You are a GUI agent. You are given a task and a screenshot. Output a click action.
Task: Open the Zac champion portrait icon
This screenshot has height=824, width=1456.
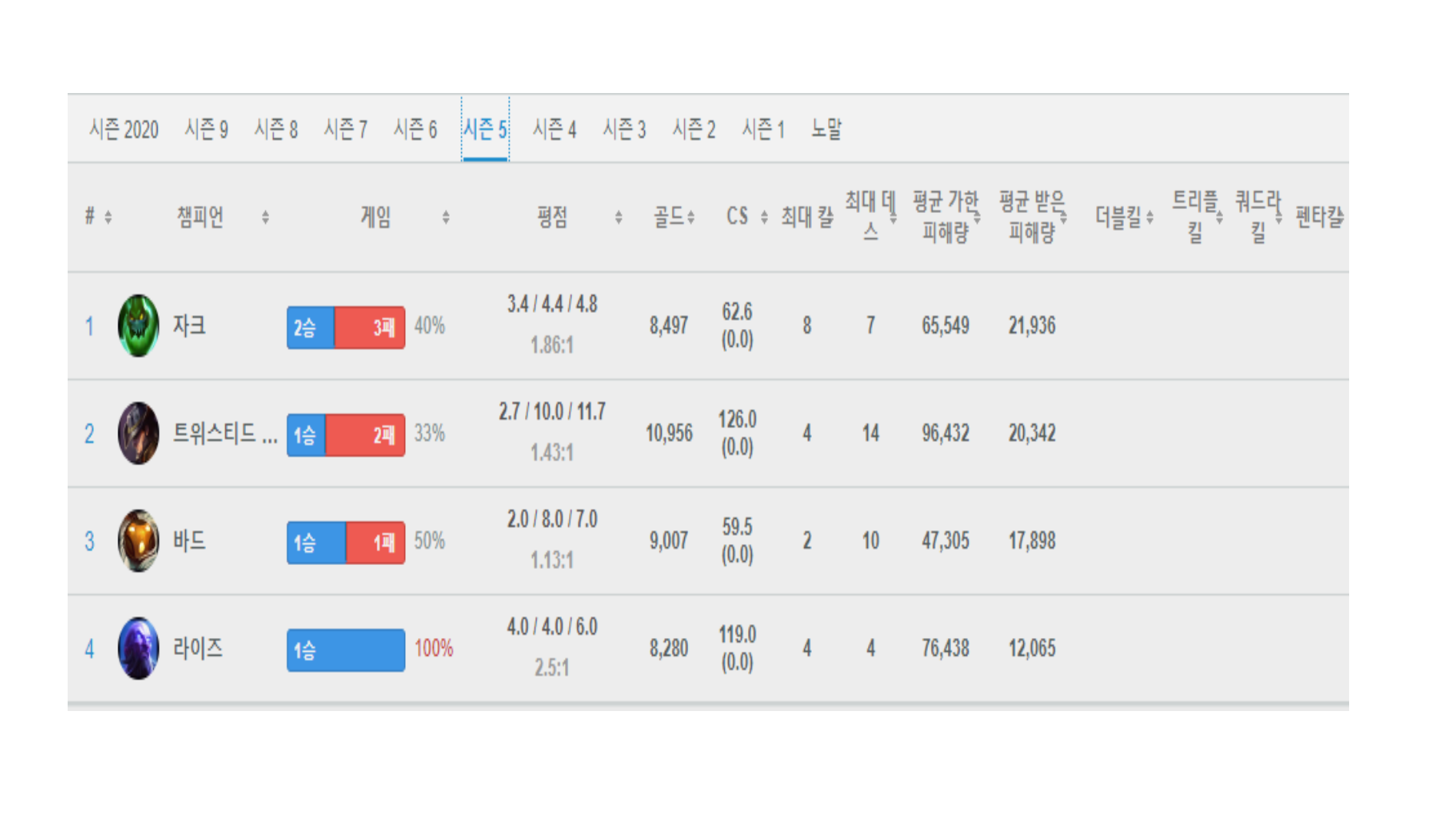(x=138, y=325)
